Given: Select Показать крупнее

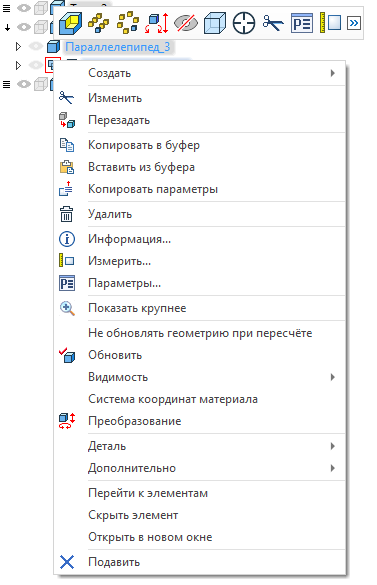Looking at the screenshot, I should (200, 308).
